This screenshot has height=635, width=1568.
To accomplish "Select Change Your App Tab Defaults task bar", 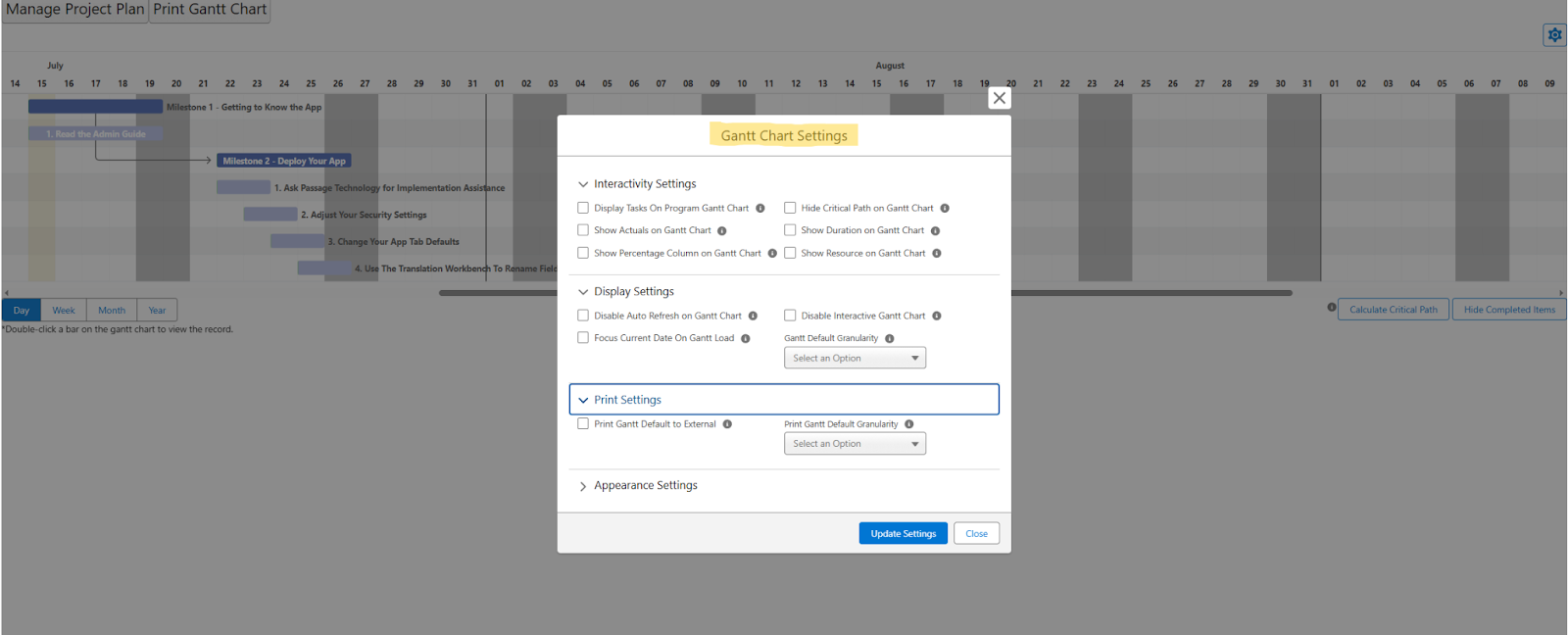I will 297,241.
